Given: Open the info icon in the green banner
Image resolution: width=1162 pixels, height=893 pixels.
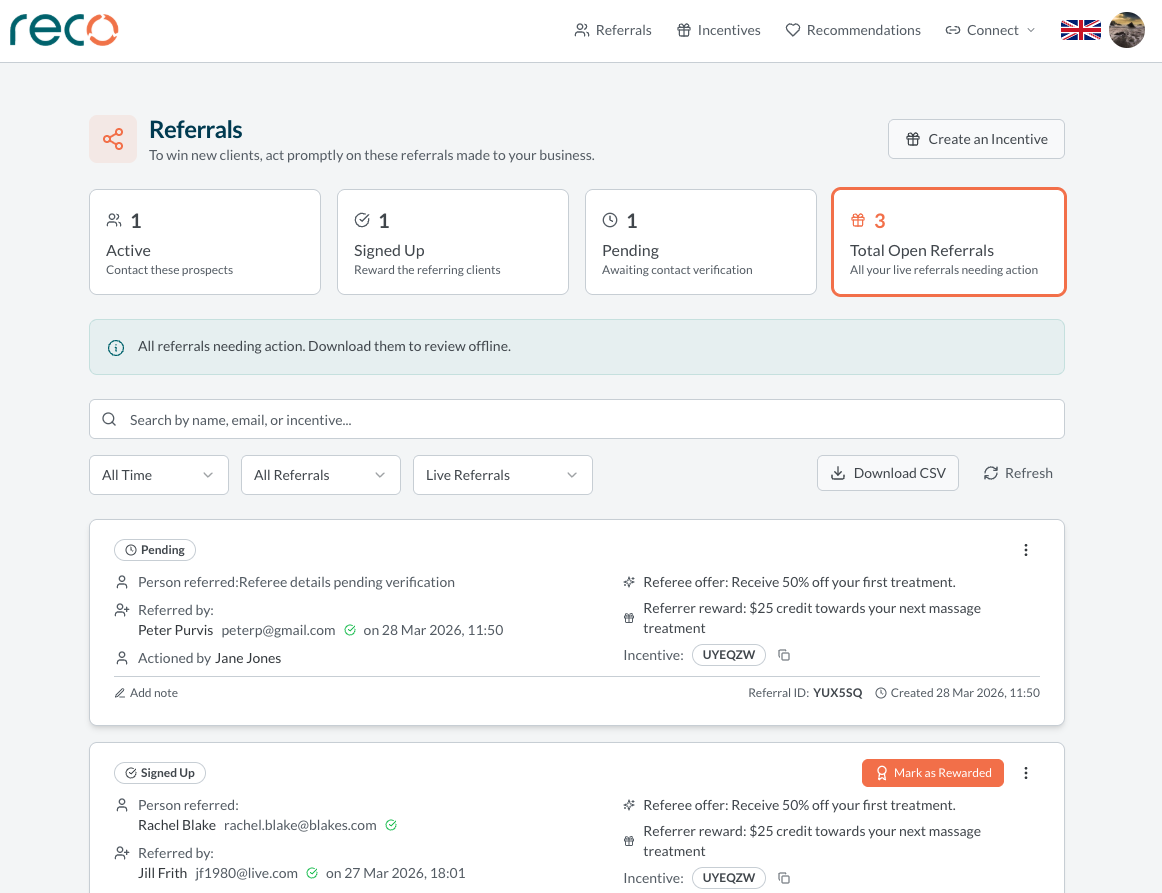Looking at the screenshot, I should click(115, 347).
